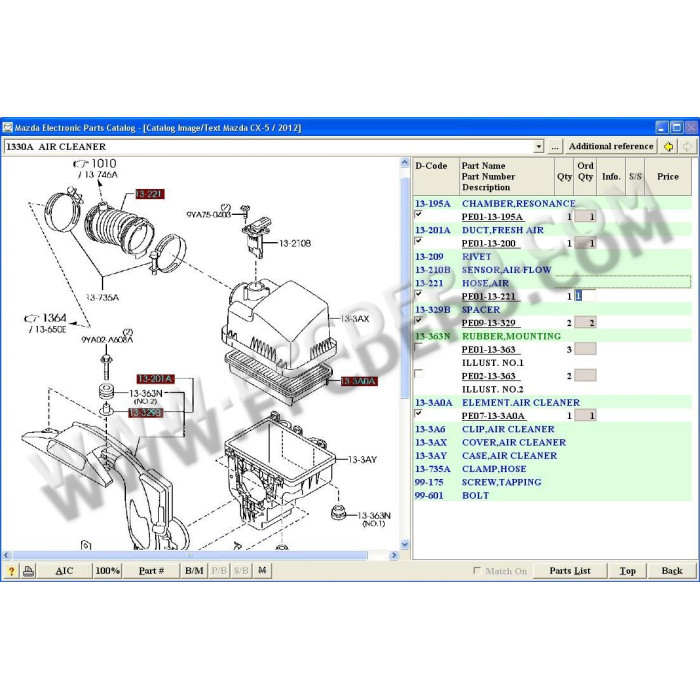
Task: Click the Part # button
Action: click(x=151, y=571)
